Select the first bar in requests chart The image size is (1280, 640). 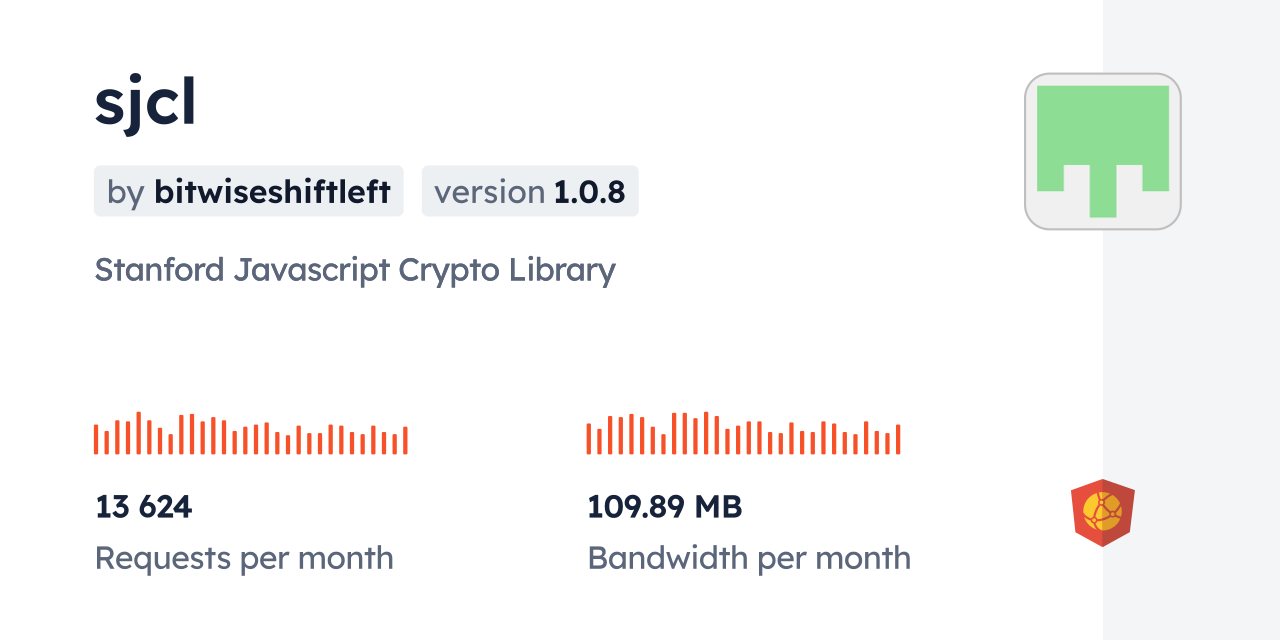[96, 440]
